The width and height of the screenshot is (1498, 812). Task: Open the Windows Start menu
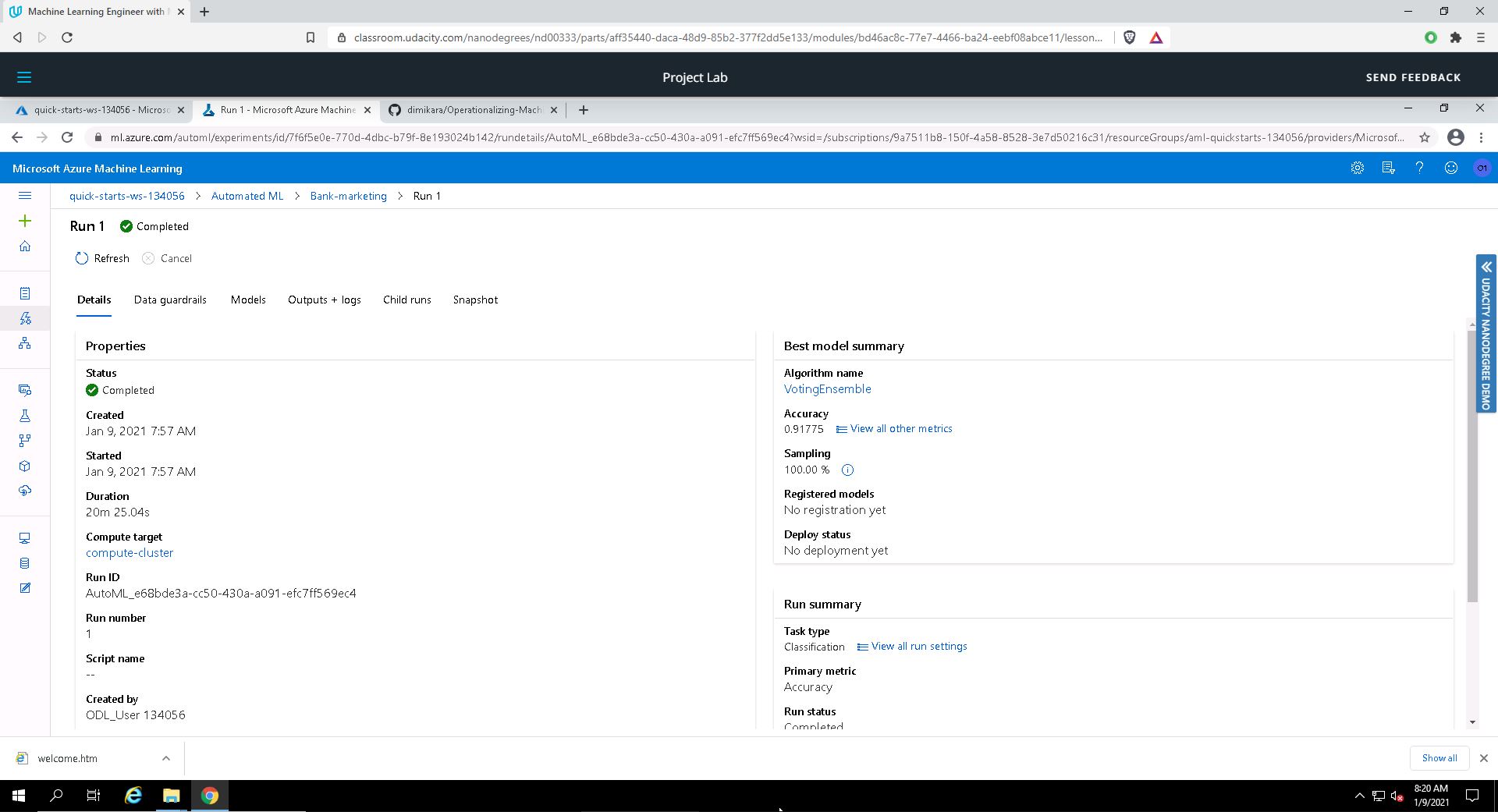19,796
